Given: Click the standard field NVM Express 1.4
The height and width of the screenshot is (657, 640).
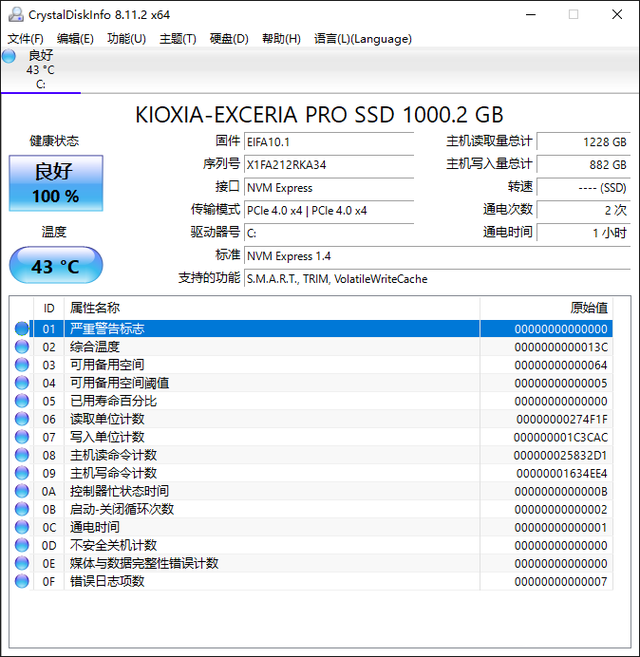Looking at the screenshot, I should pos(438,256).
